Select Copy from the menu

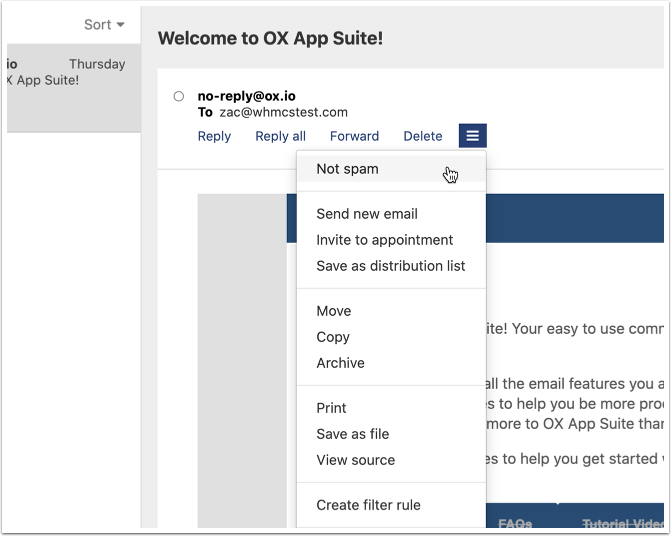[391, 337]
